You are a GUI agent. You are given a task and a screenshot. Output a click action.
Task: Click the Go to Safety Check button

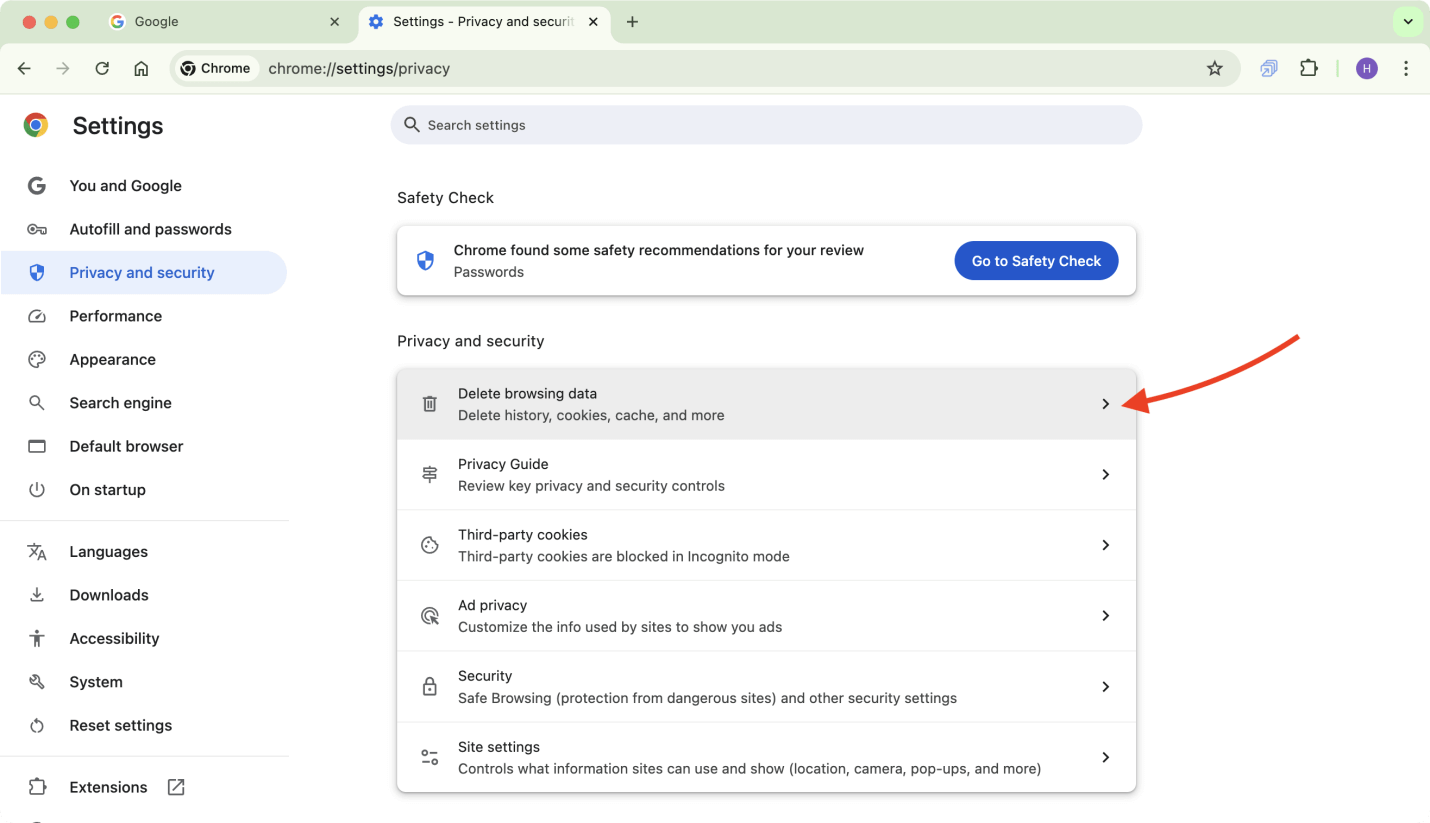tap(1036, 261)
